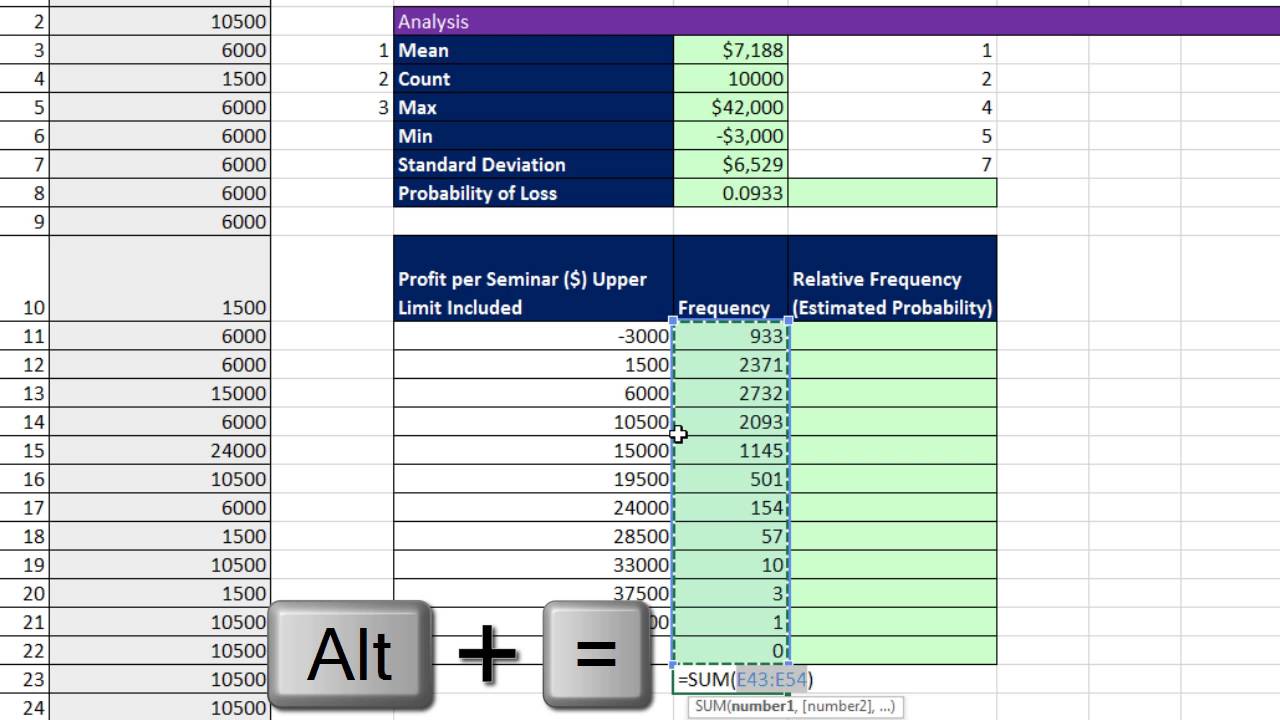Click the count value 10000

[731, 79]
